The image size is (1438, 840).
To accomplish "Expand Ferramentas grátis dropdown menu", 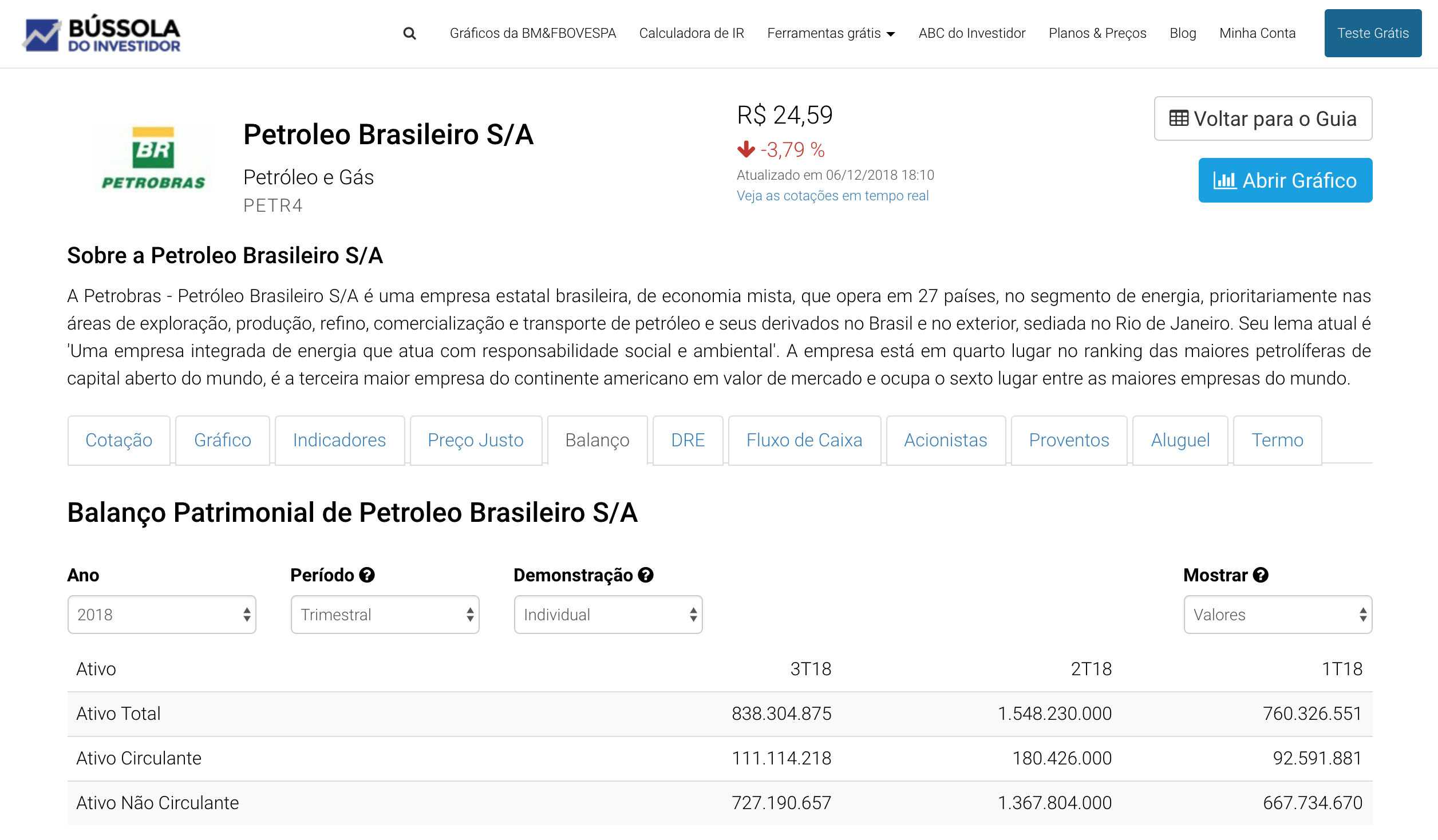I will [831, 33].
